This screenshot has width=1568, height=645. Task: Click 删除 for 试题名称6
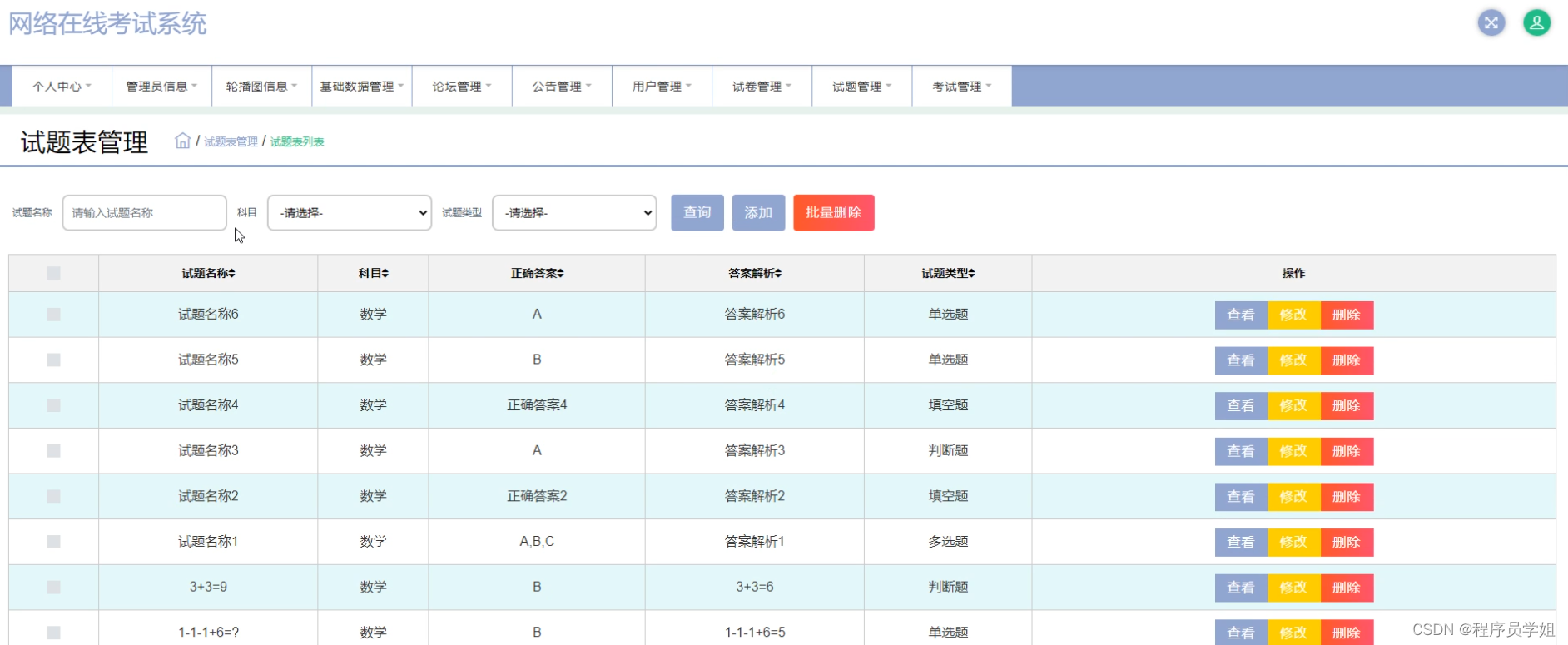tap(1347, 315)
